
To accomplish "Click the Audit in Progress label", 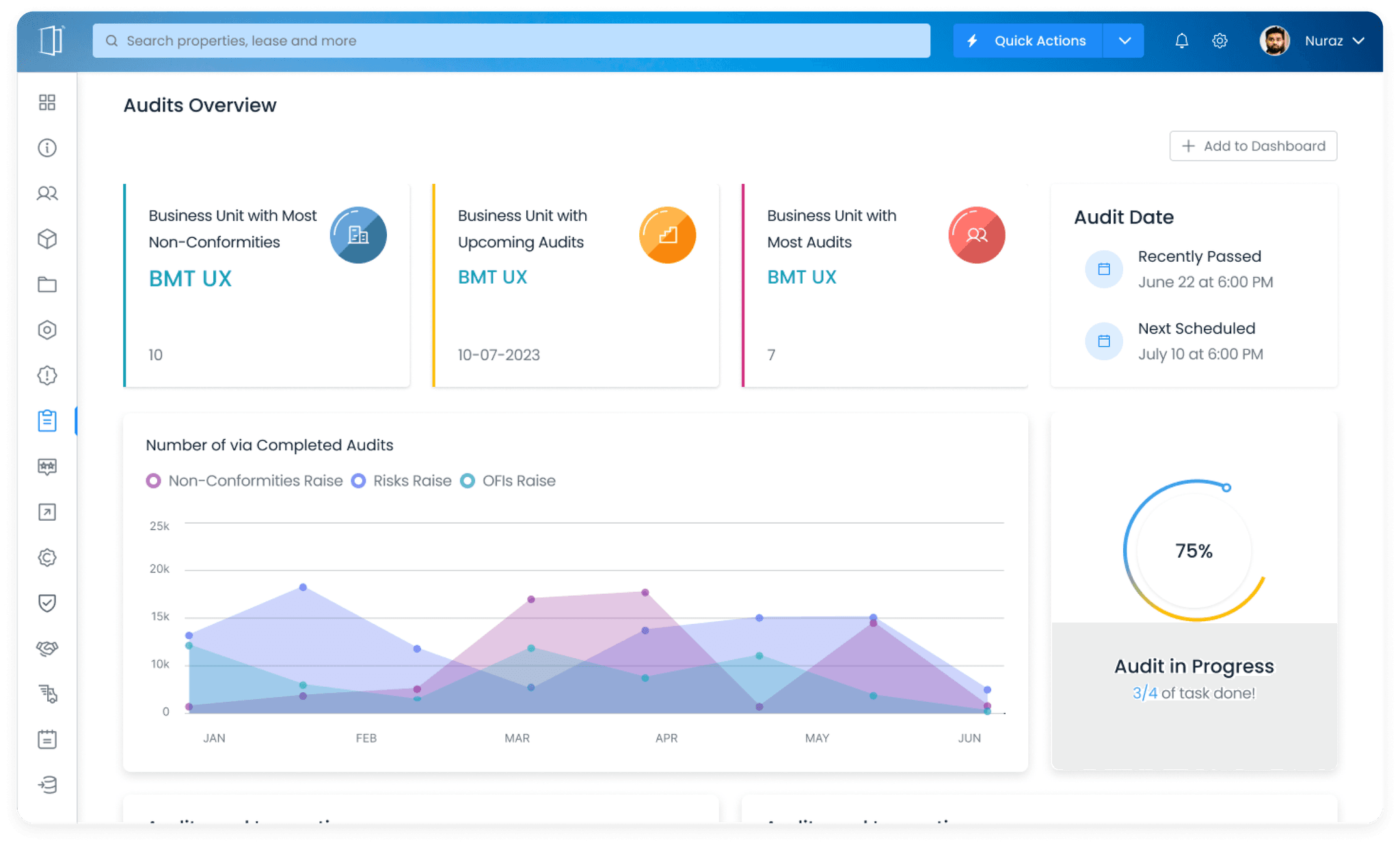I will (1194, 666).
